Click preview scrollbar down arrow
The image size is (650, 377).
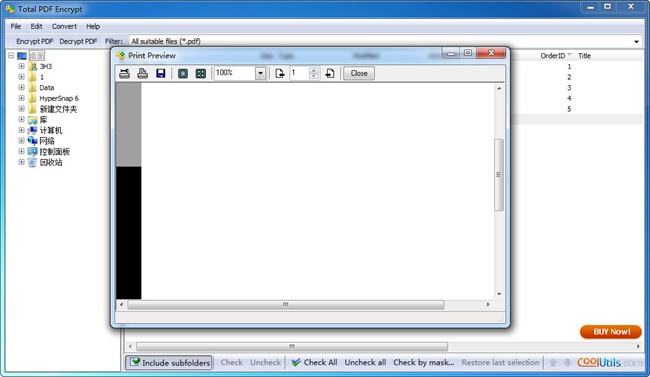tap(499, 294)
